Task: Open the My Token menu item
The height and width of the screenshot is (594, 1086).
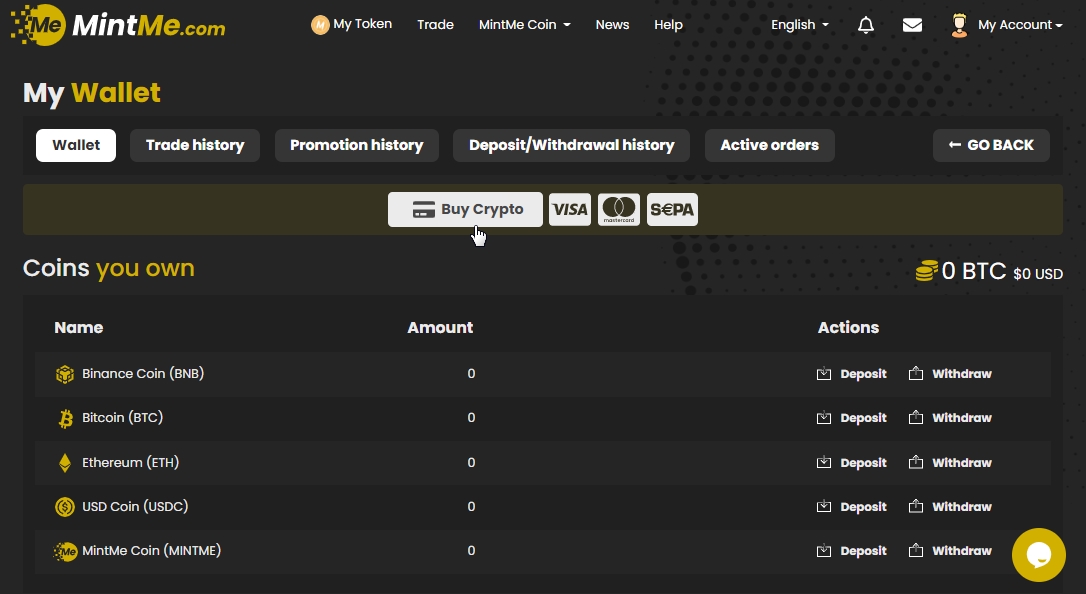Action: (x=351, y=24)
